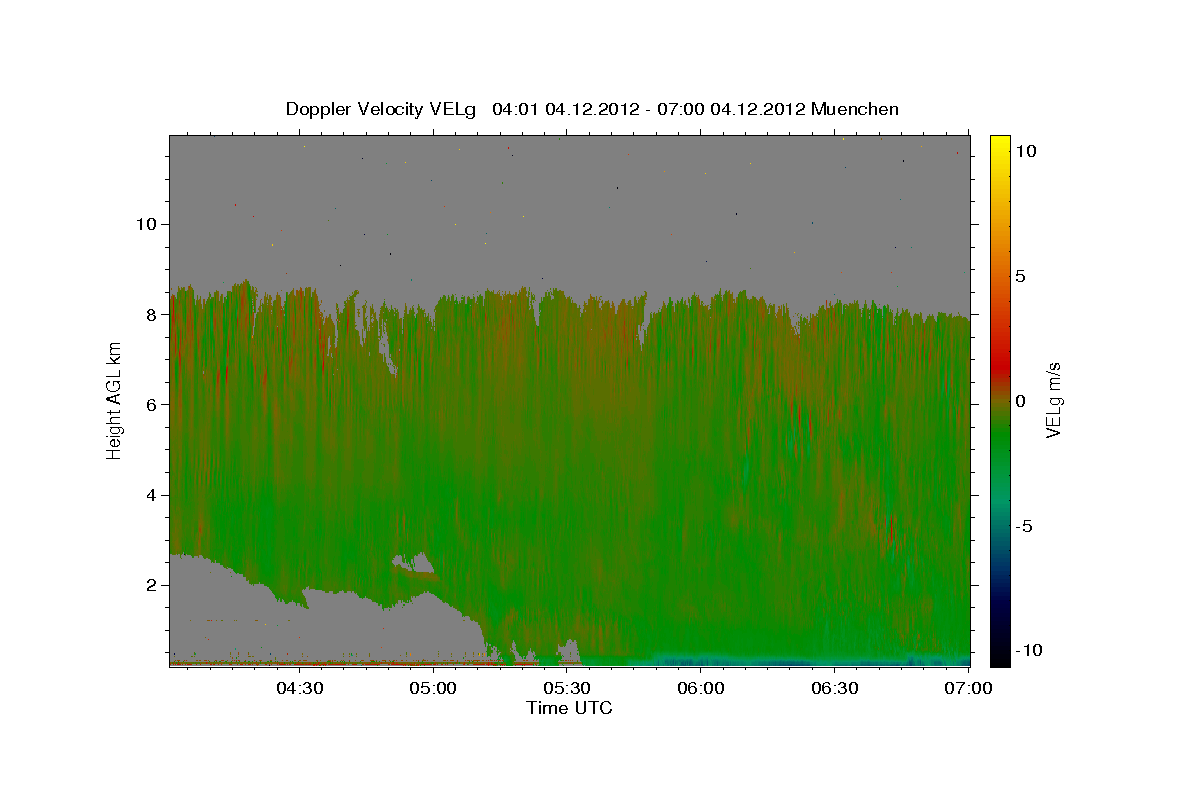Click the '07:00' time tick label
The width and height of the screenshot is (1200, 800).
coord(969,688)
